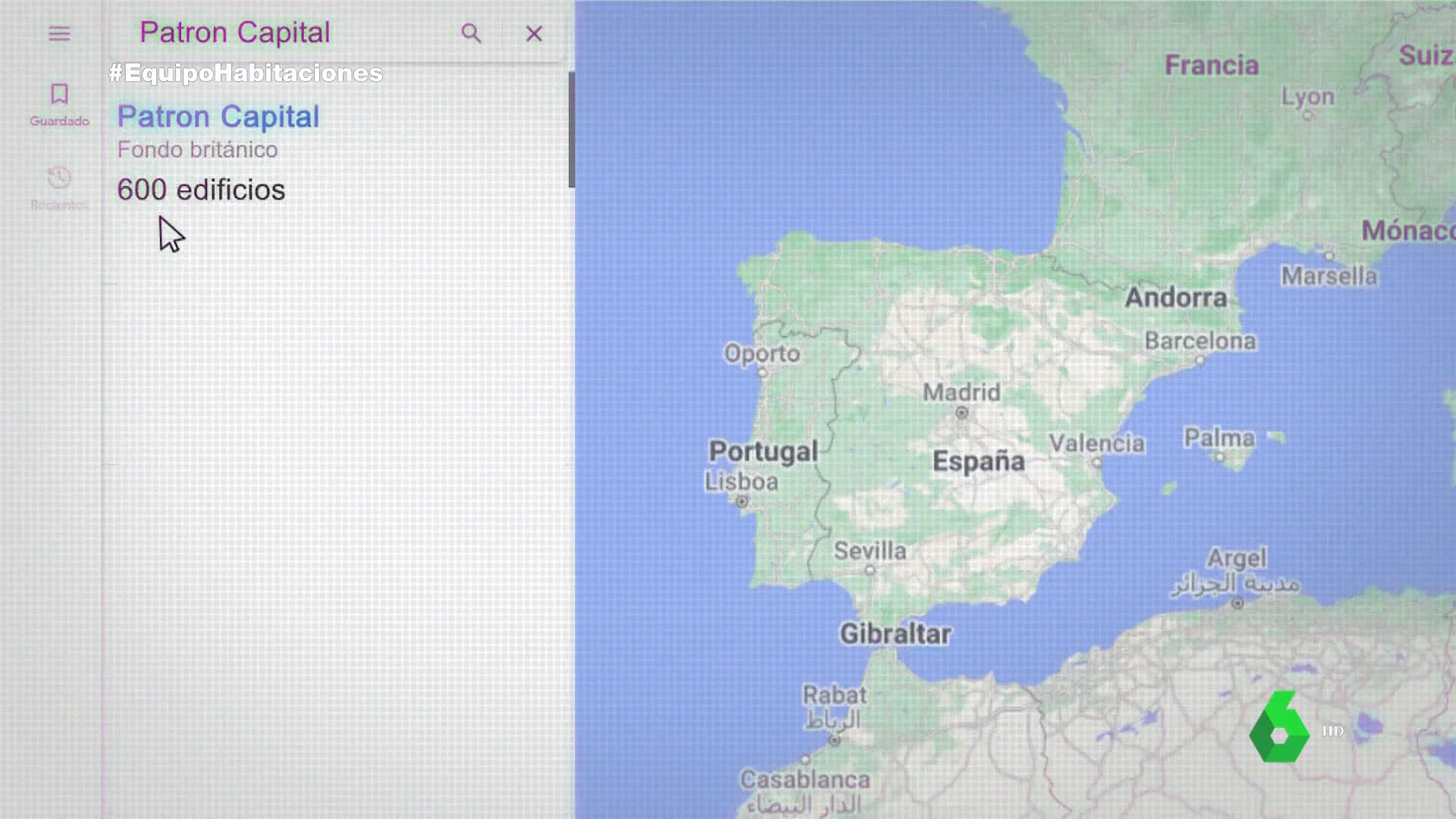Click the hamburger menu icon
1456x819 pixels.
point(59,33)
